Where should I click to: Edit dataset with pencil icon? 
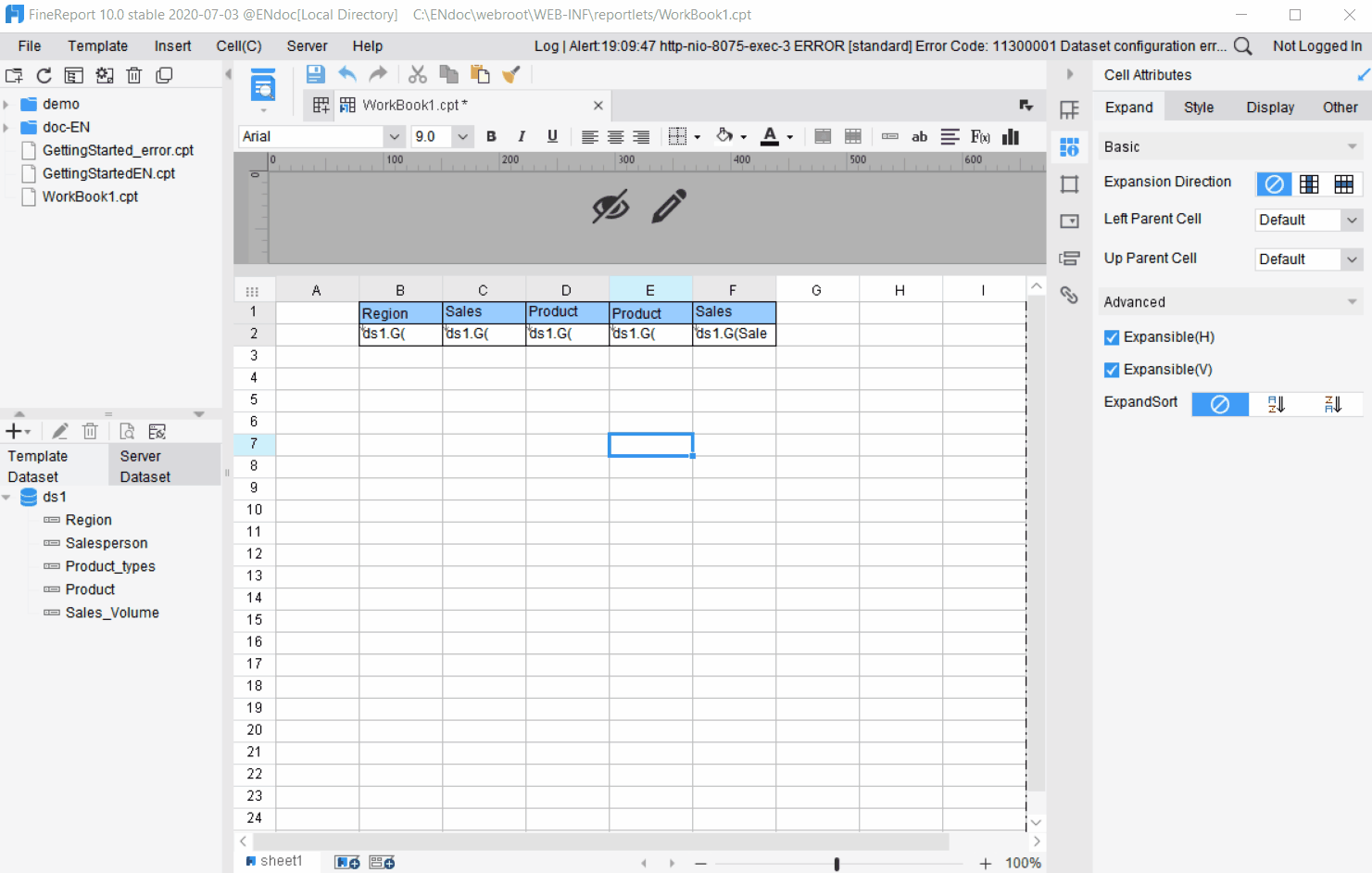click(60, 431)
